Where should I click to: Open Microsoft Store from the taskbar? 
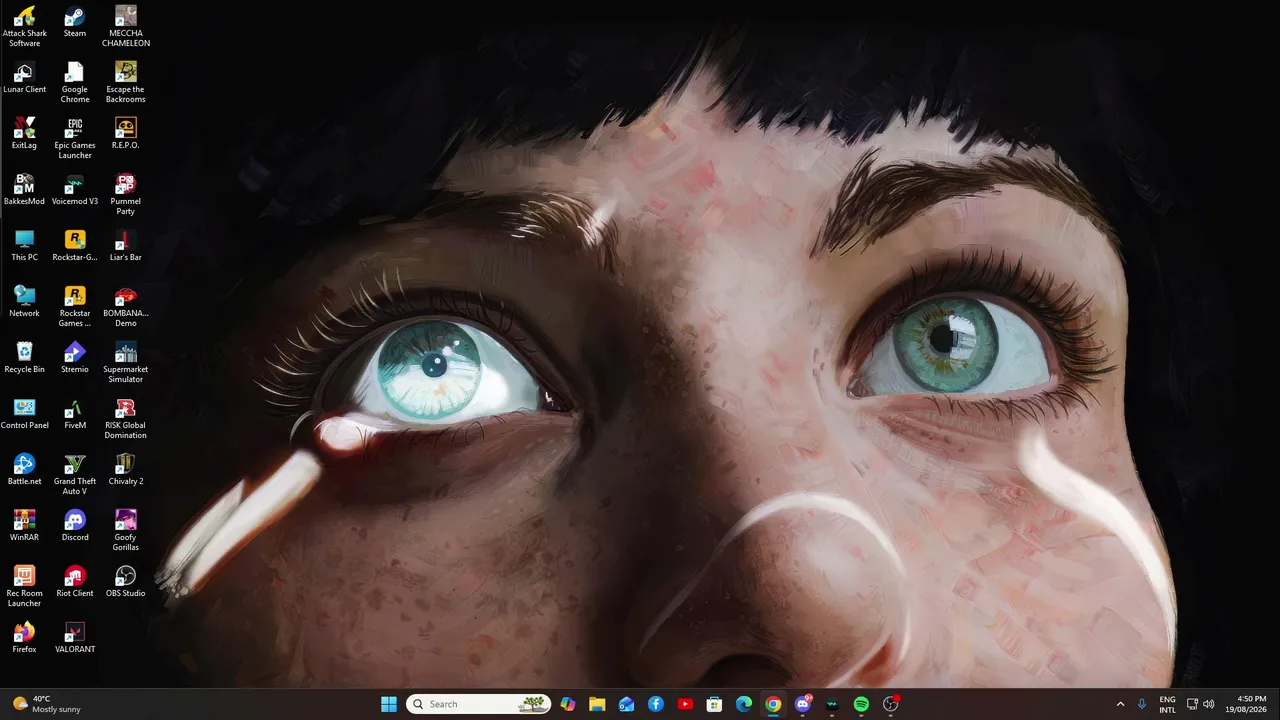click(714, 704)
